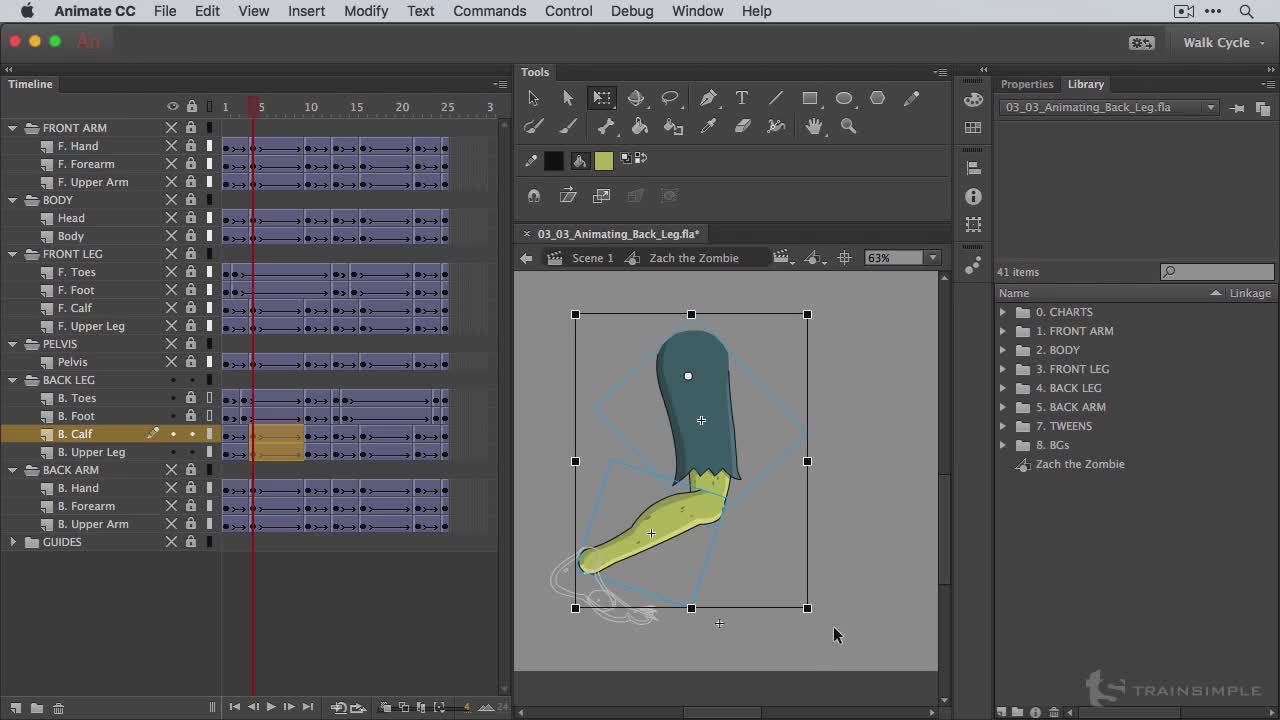
Task: Toggle outline mode for F. Foot layer
Action: pos(210,290)
